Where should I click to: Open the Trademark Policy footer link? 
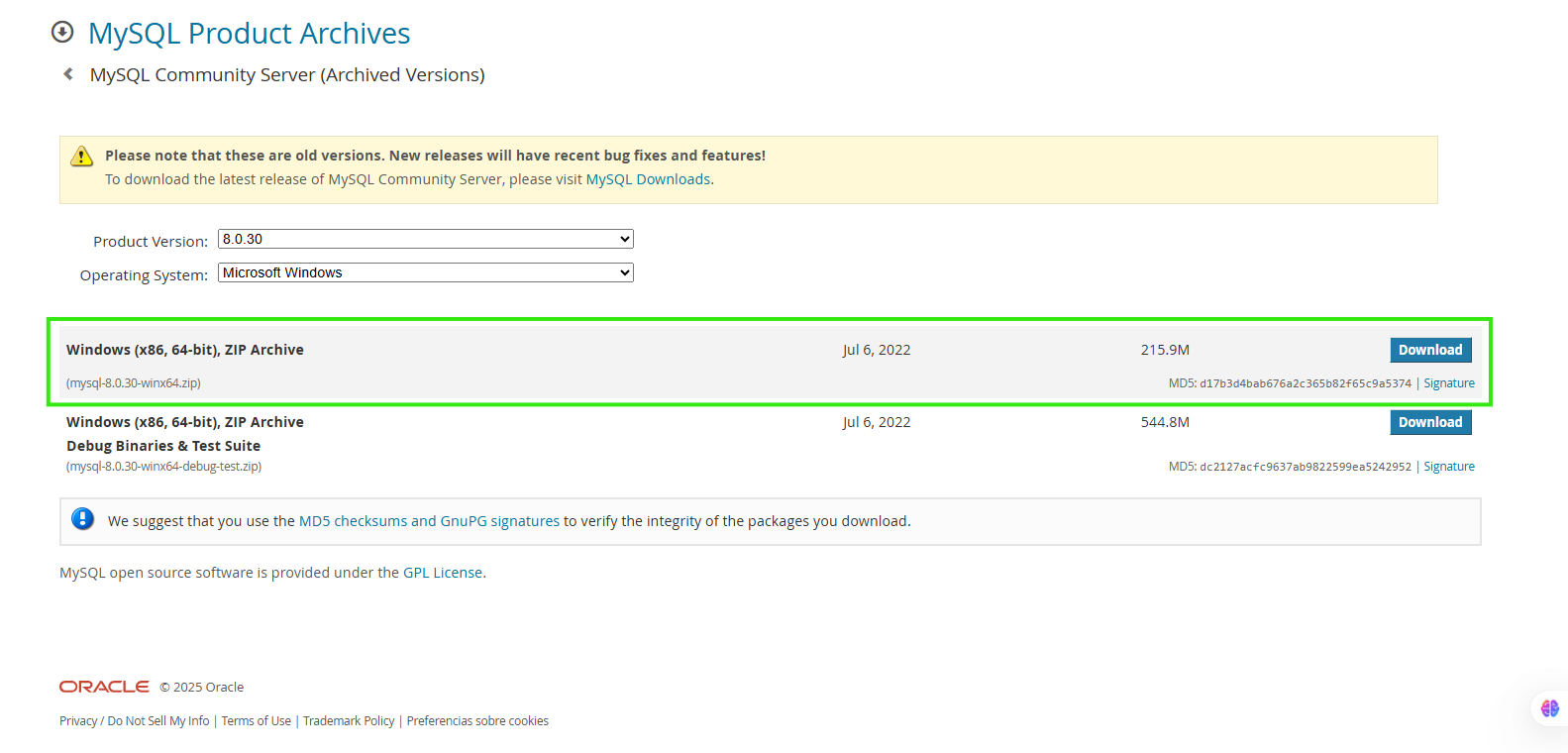tap(349, 721)
